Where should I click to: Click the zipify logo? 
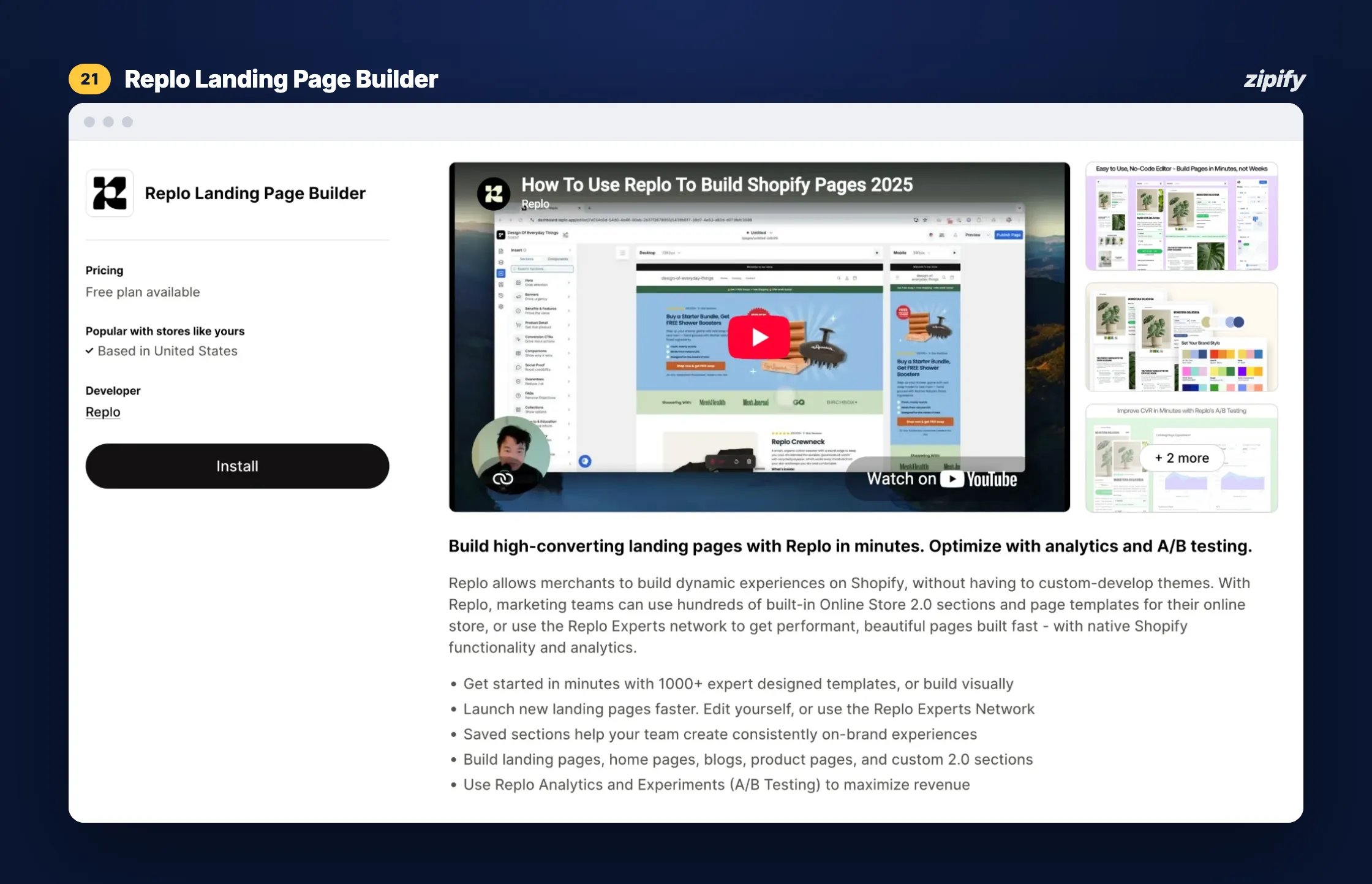tap(1274, 80)
